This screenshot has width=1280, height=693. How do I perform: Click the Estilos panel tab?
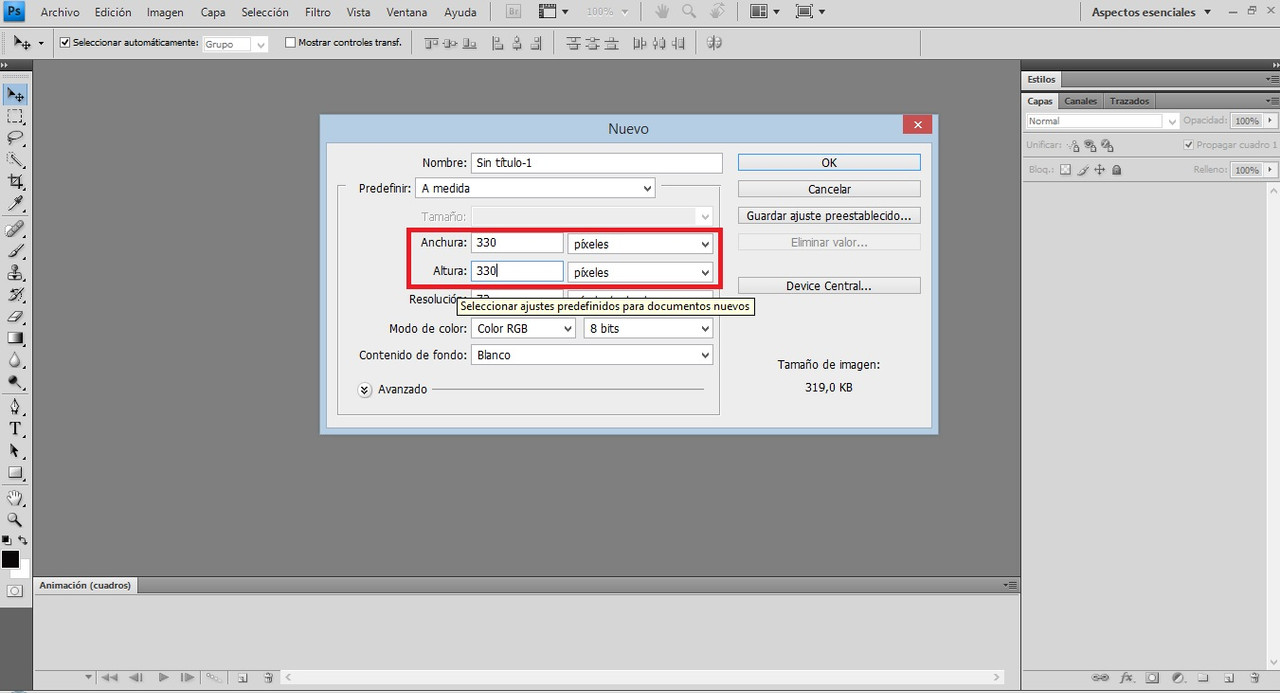click(1041, 79)
